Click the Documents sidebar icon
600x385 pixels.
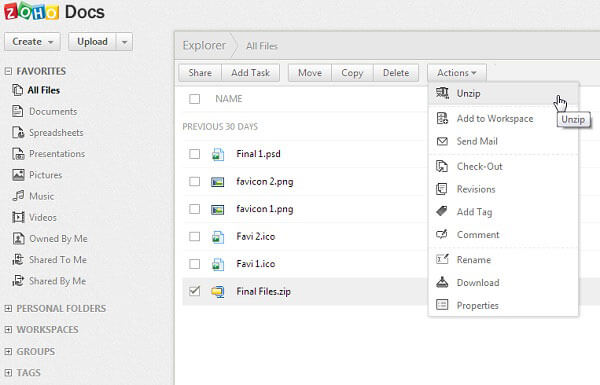tap(18, 111)
